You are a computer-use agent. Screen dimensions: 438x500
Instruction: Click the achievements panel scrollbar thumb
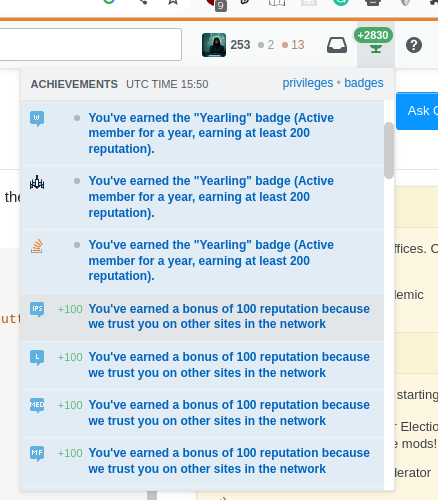click(x=389, y=150)
